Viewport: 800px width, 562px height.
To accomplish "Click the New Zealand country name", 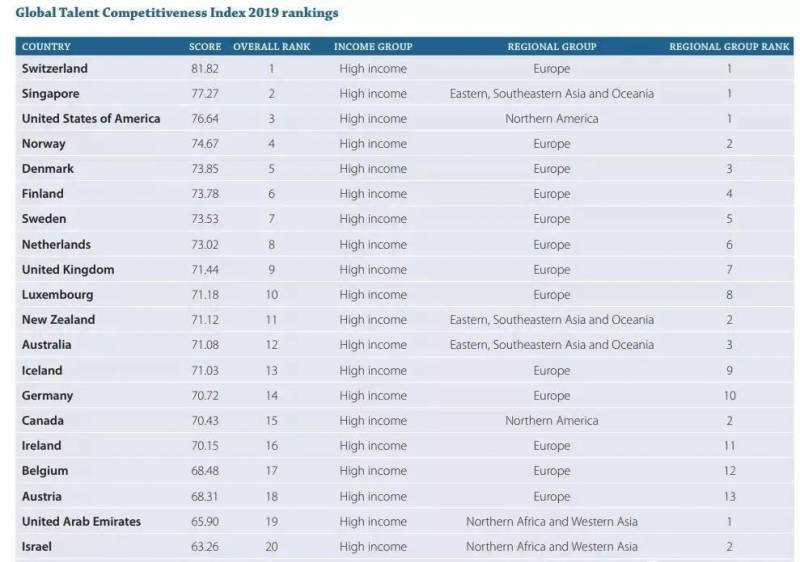I will pos(58,320).
